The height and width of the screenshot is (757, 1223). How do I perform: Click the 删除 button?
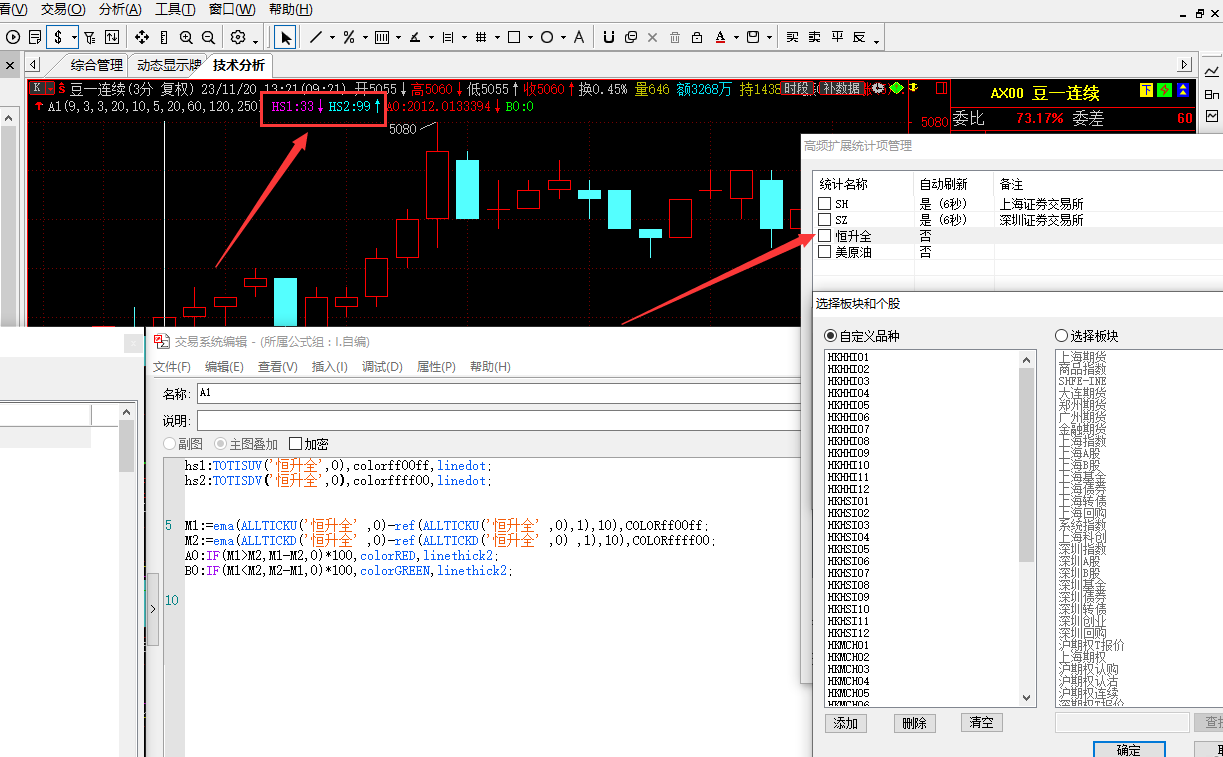click(x=914, y=723)
